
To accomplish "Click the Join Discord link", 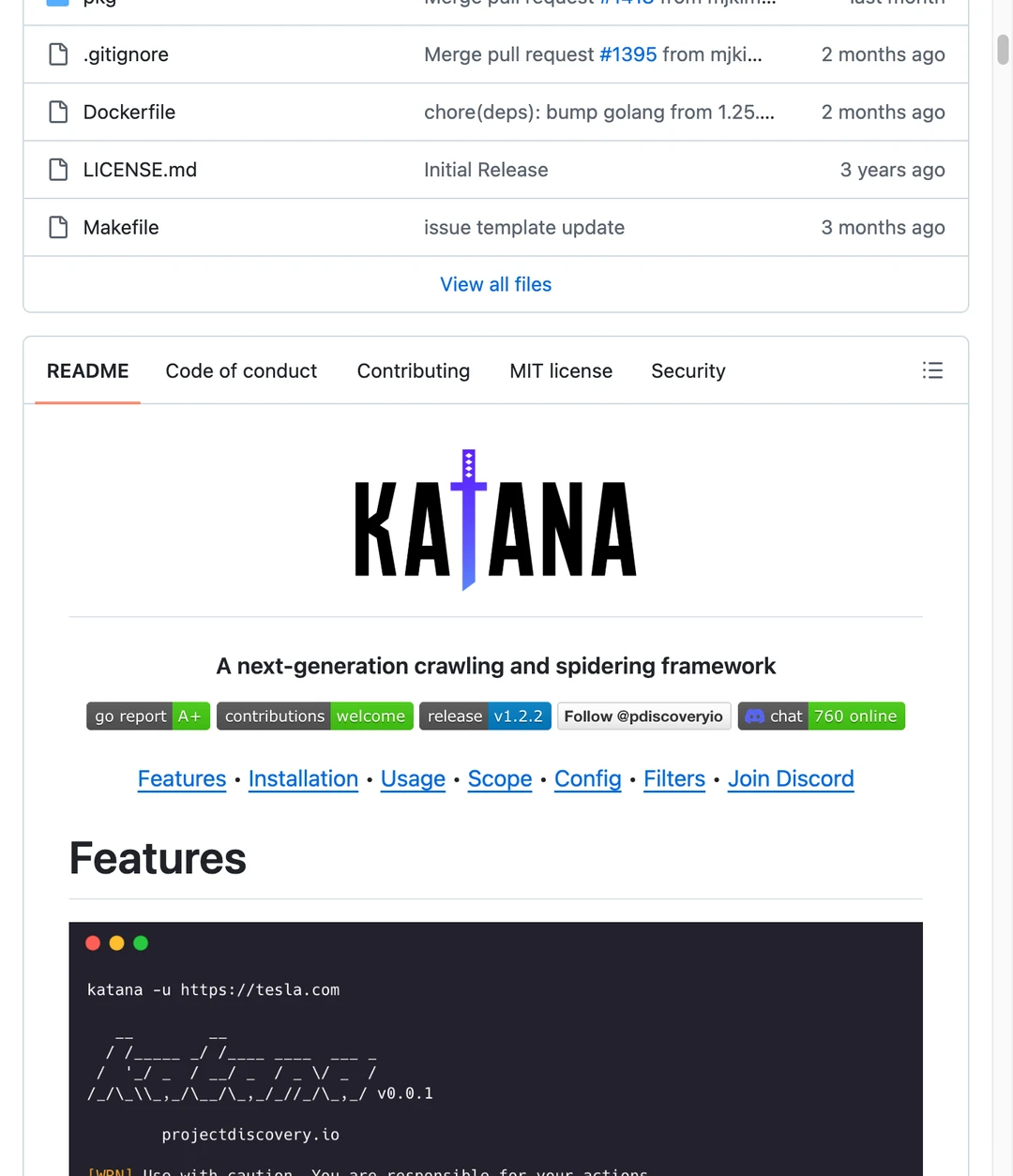I will tap(791, 779).
